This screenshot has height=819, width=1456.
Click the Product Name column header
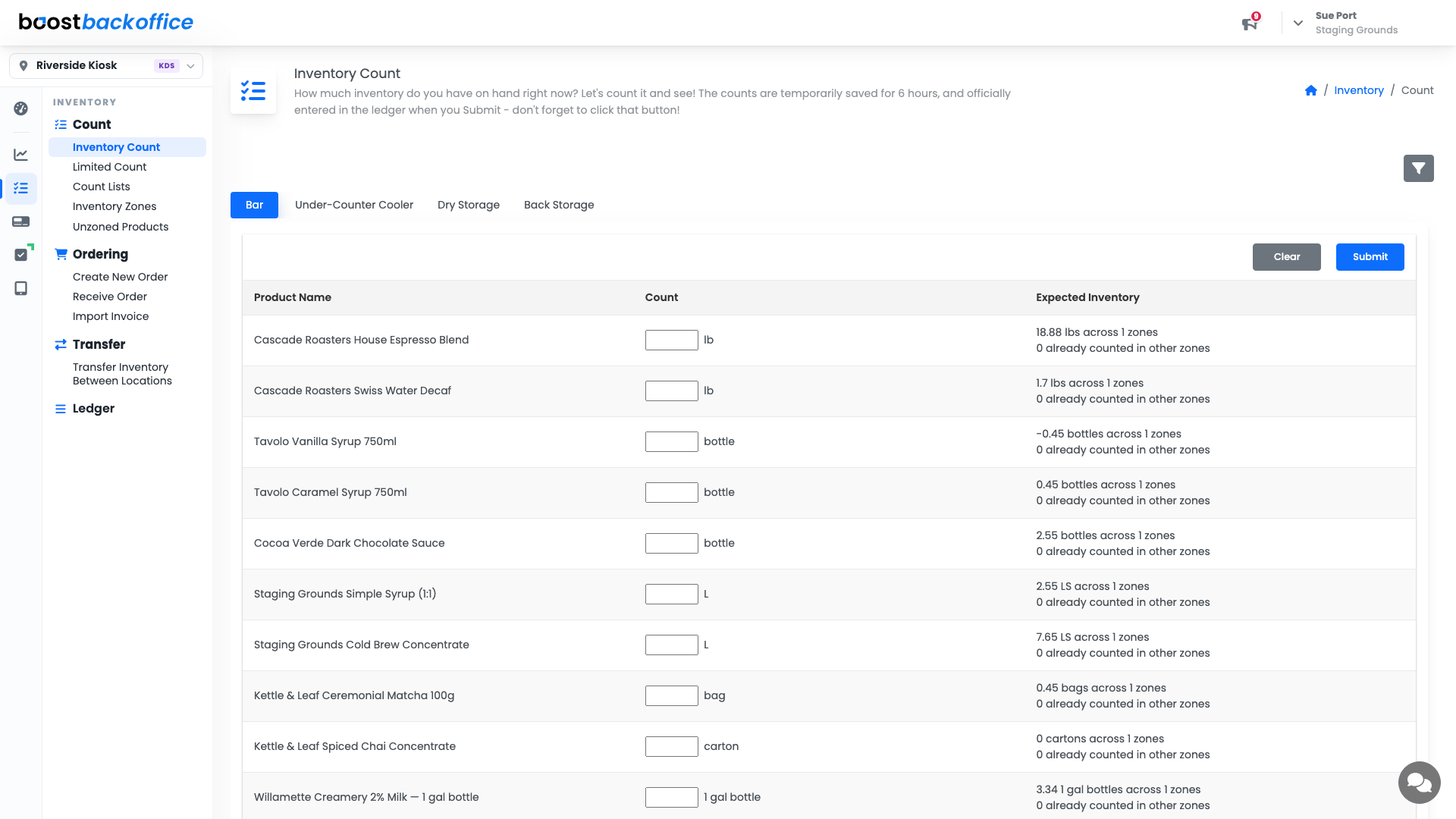pyautogui.click(x=293, y=297)
